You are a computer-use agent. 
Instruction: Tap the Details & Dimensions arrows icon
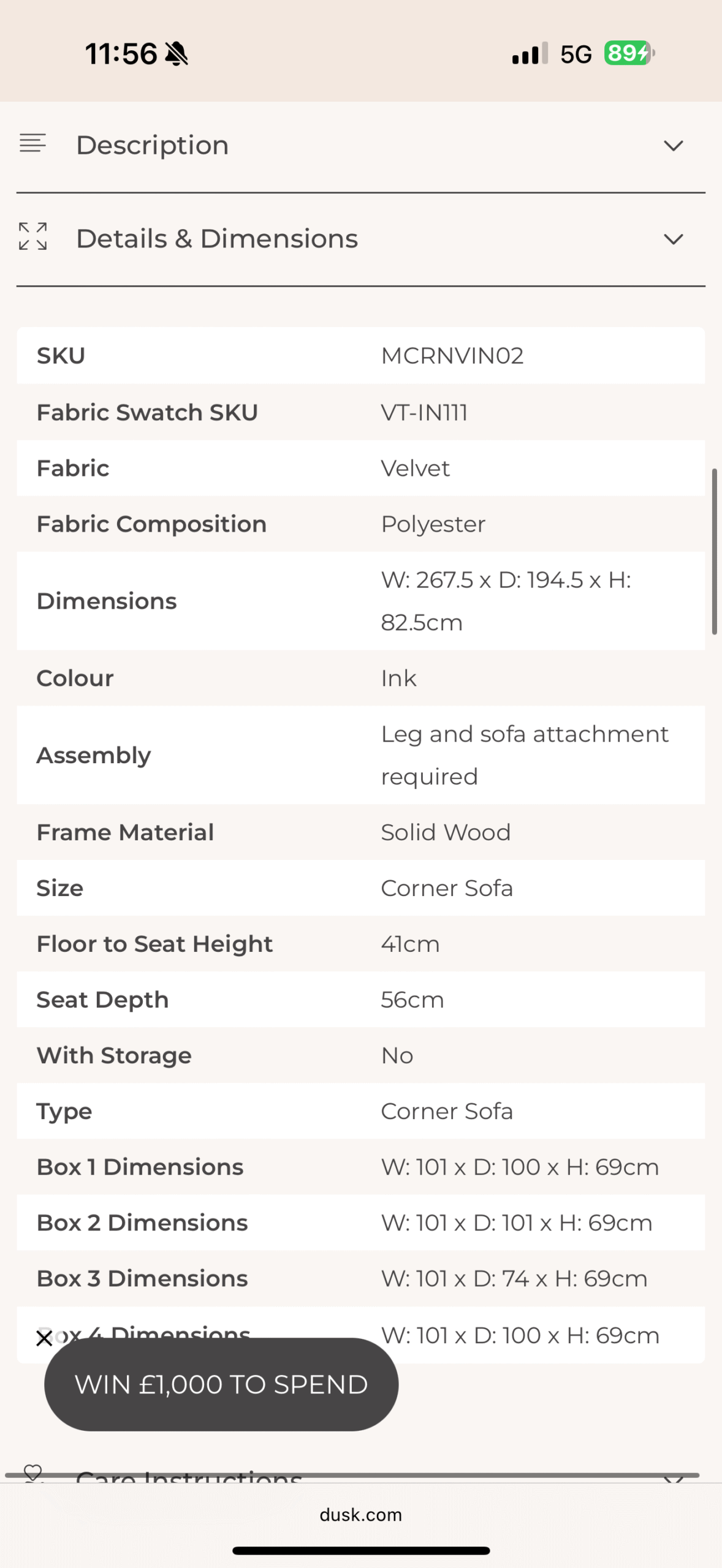click(32, 237)
